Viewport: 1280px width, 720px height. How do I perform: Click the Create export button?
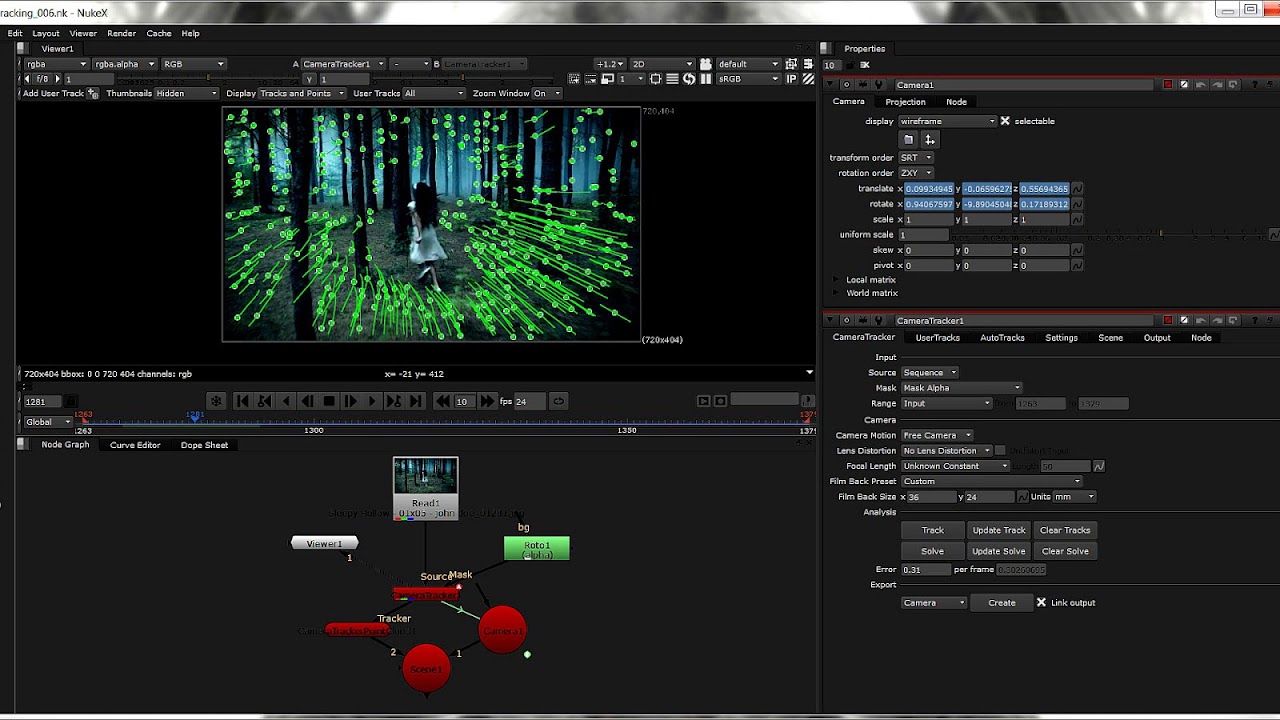1002,603
